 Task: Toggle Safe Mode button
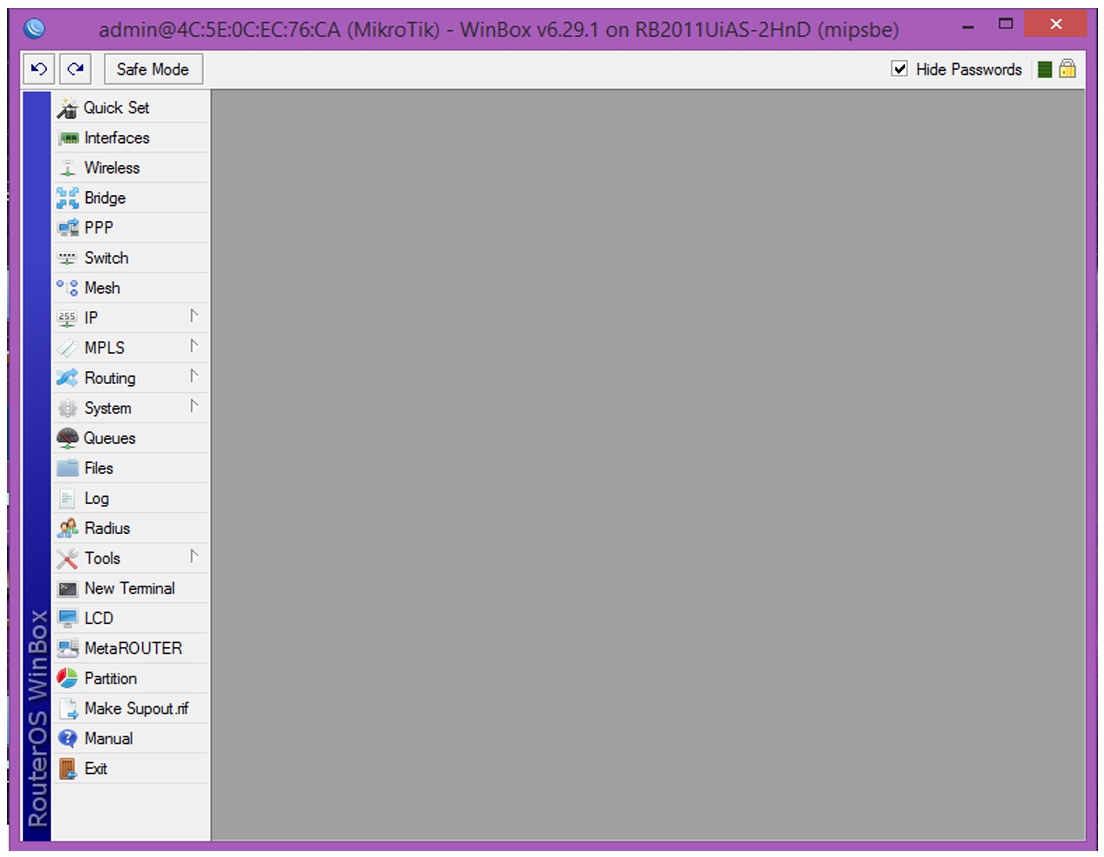point(153,69)
